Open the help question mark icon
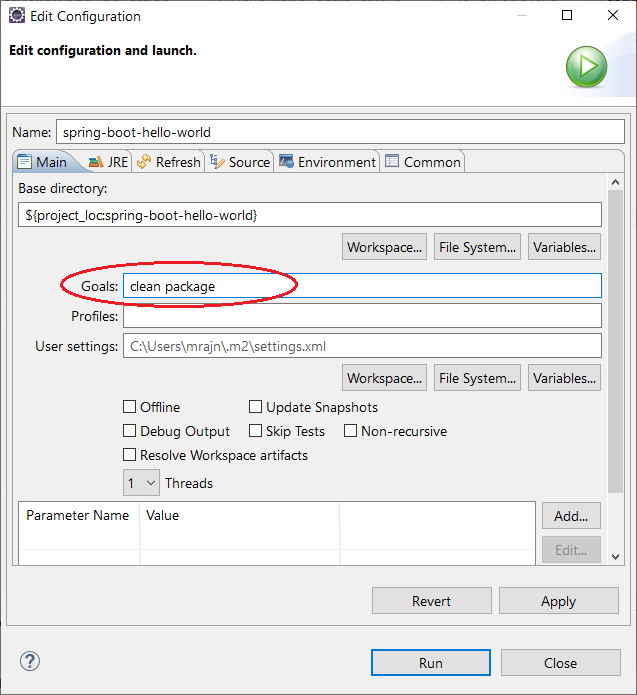The height and width of the screenshot is (695, 637). 30,661
